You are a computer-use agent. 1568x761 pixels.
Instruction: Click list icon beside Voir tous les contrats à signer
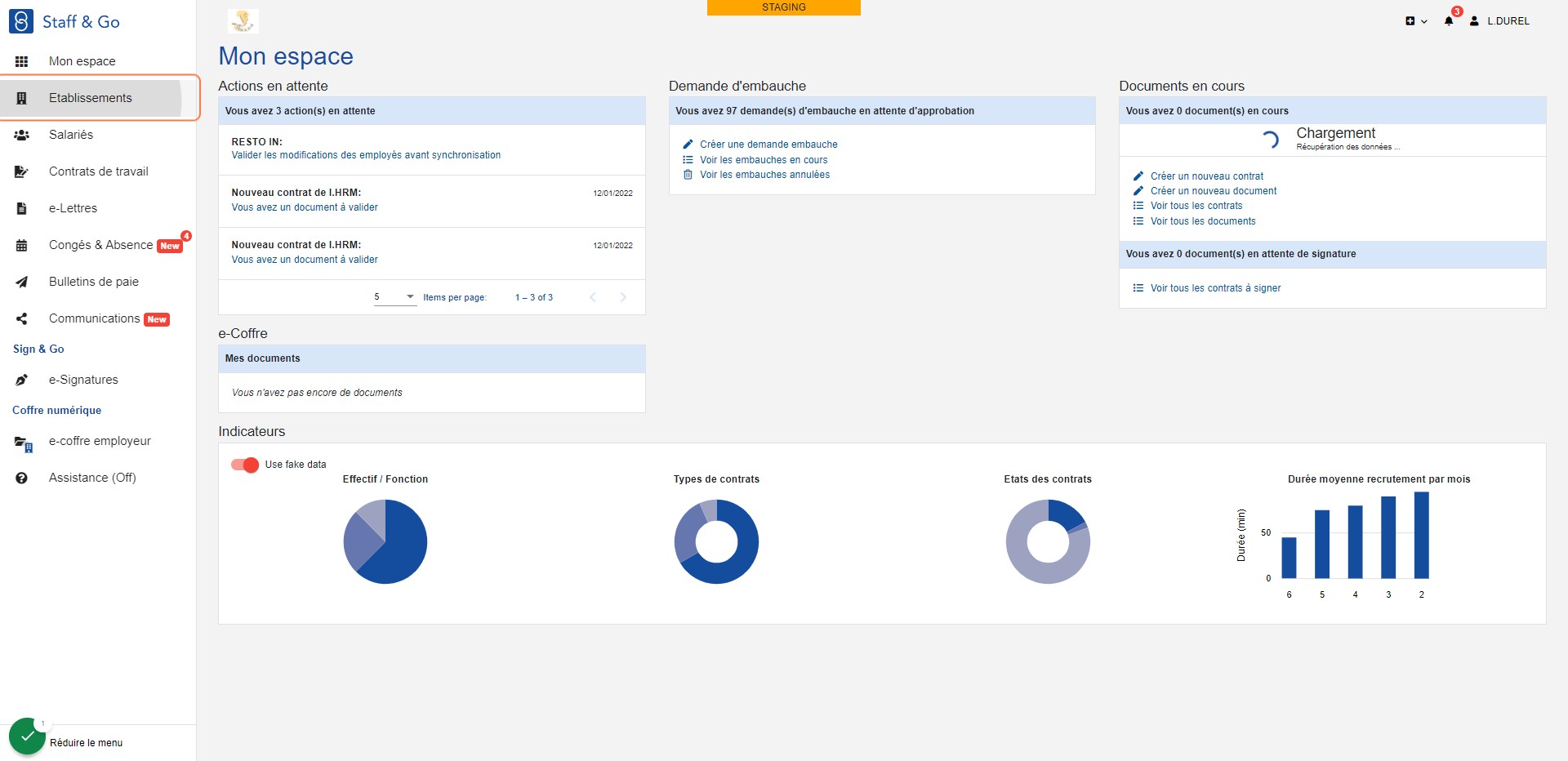[x=1138, y=288]
